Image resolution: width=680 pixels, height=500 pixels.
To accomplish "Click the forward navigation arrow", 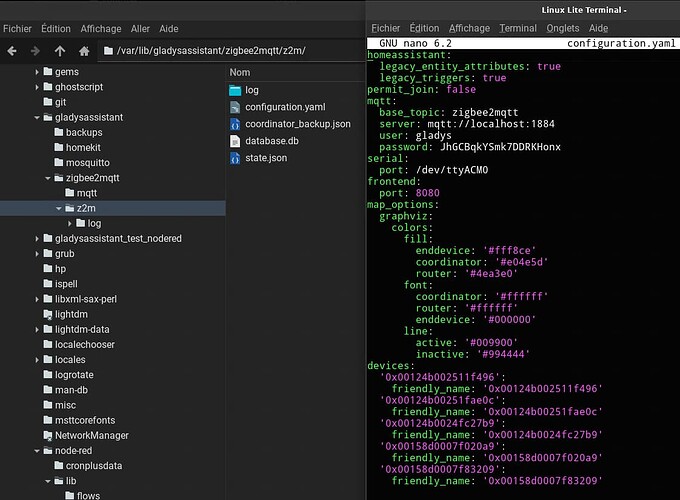I will pyautogui.click(x=35, y=50).
